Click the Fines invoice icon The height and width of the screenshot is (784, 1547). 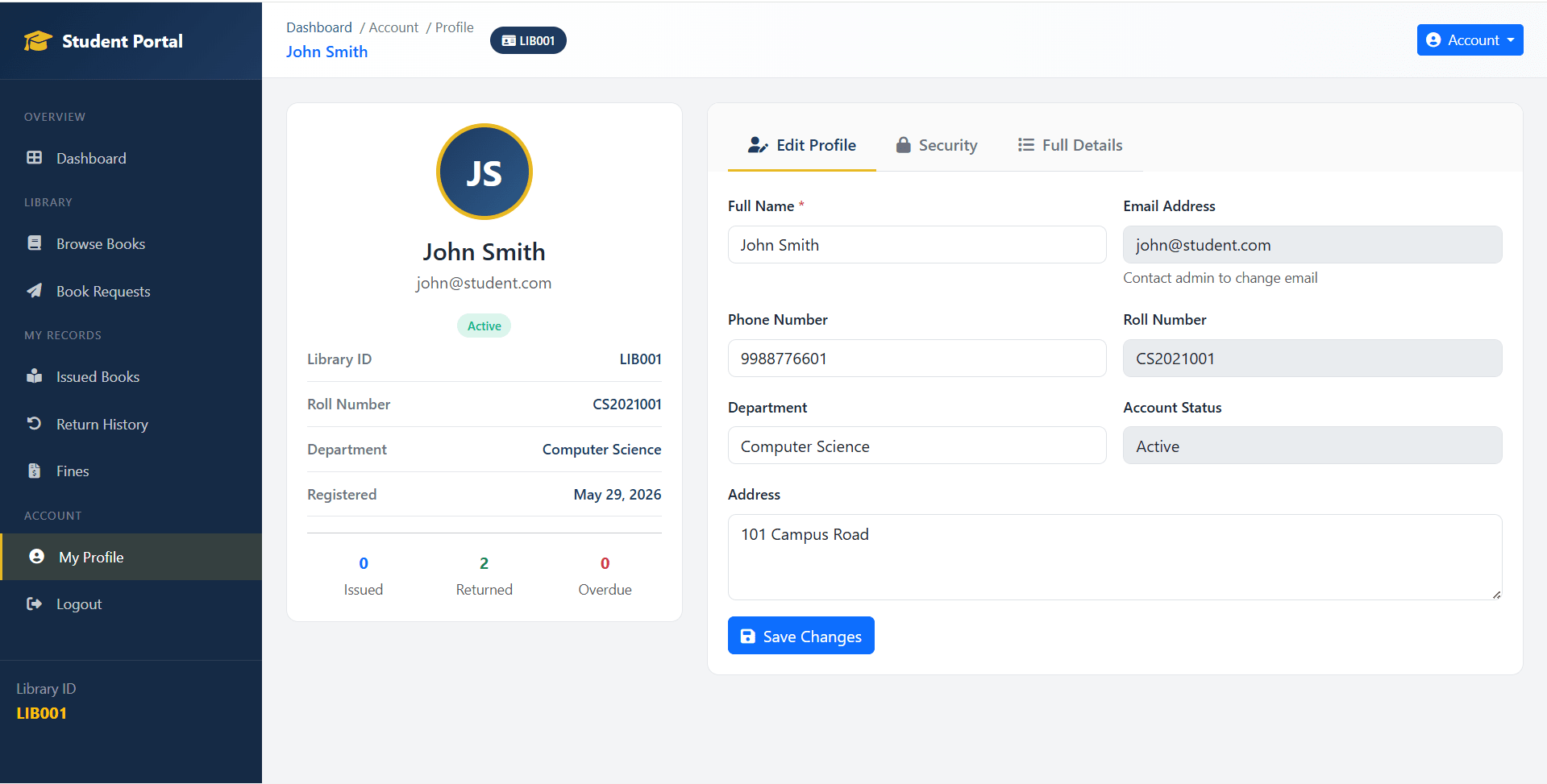[34, 471]
